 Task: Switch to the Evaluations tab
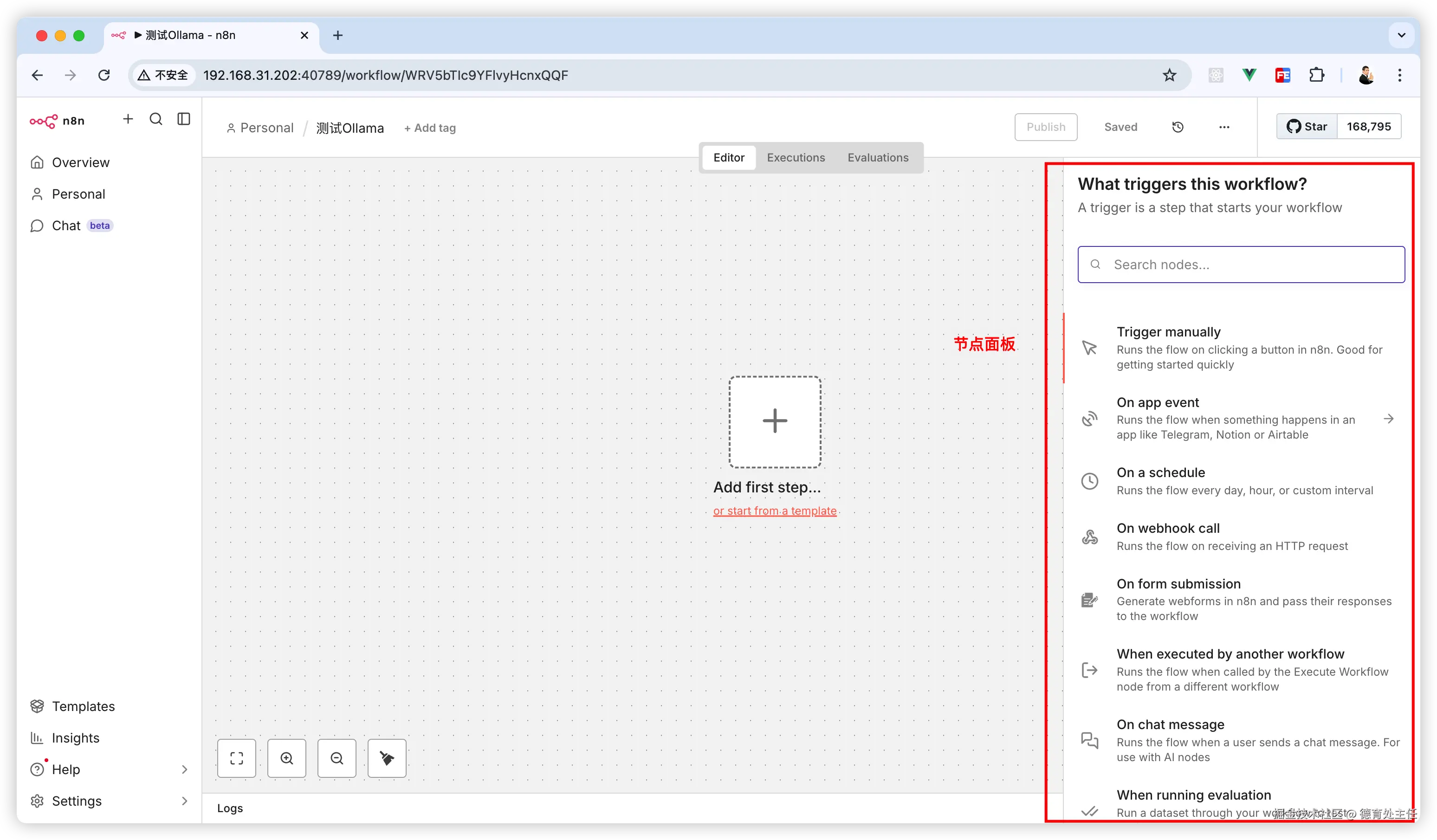878,157
